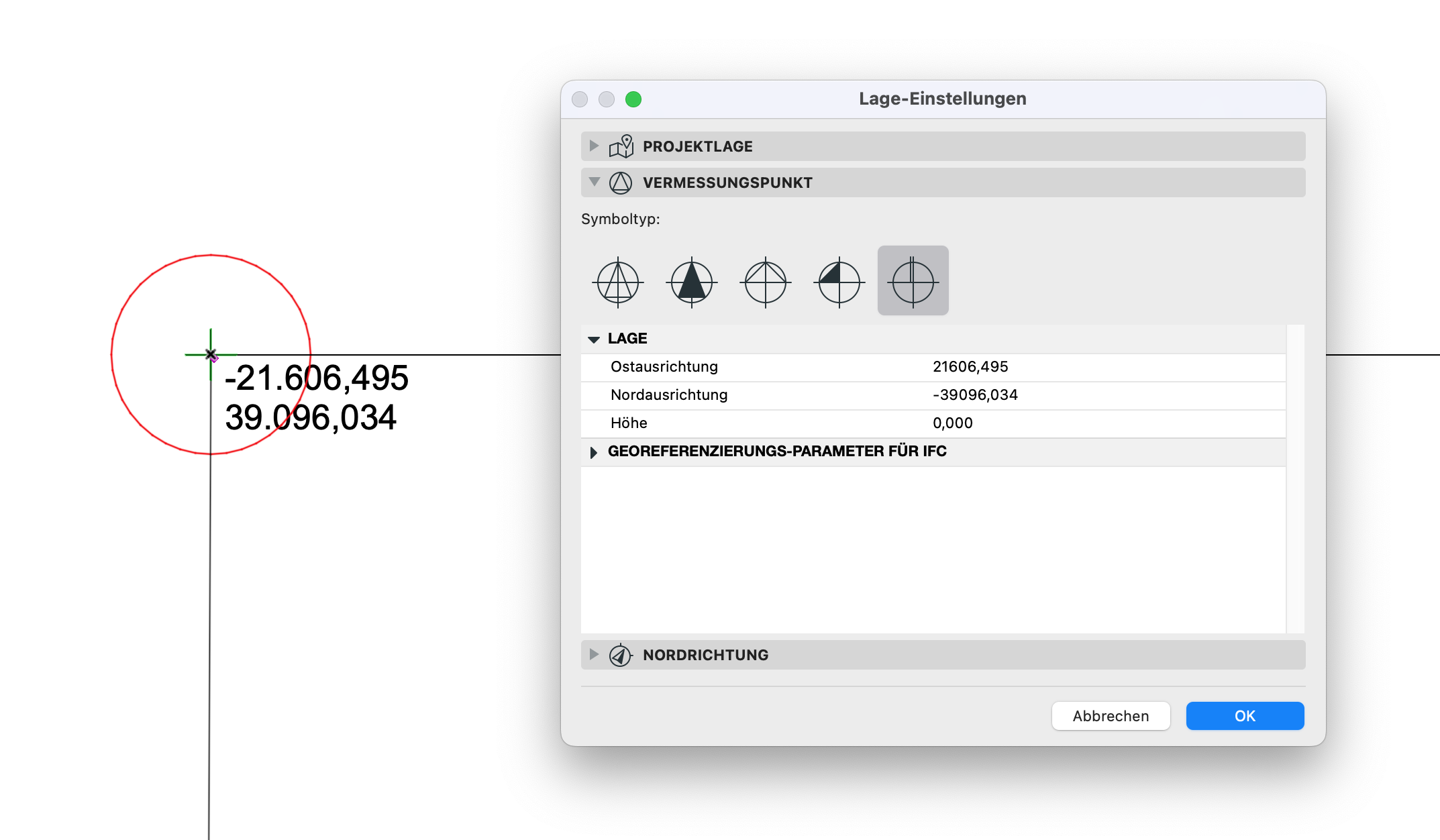Expand GEOREFERENZIERUNGS-PARAMETER FÜR IFC group

pos(594,452)
